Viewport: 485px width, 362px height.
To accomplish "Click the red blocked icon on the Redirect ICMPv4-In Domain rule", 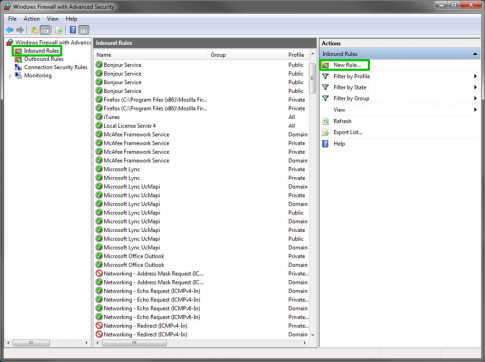I will 99,334.
